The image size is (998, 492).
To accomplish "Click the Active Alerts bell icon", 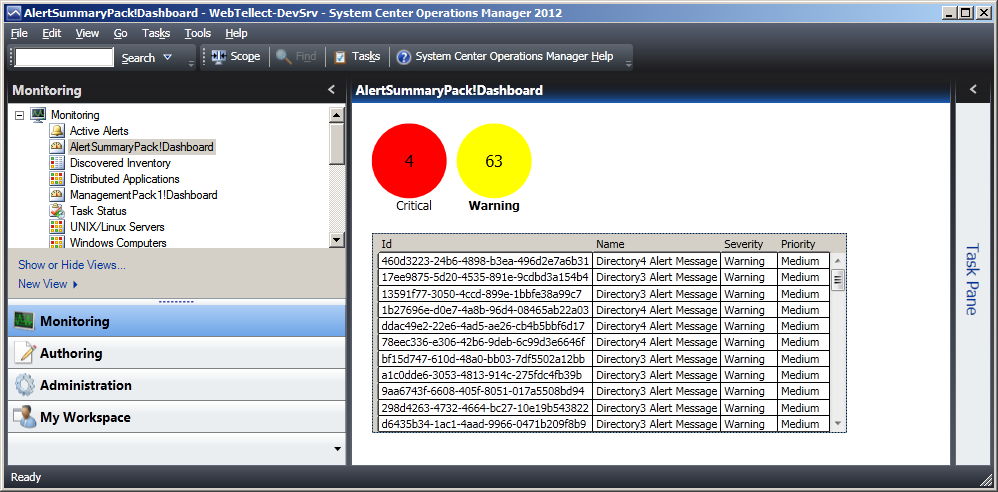I will coord(57,131).
